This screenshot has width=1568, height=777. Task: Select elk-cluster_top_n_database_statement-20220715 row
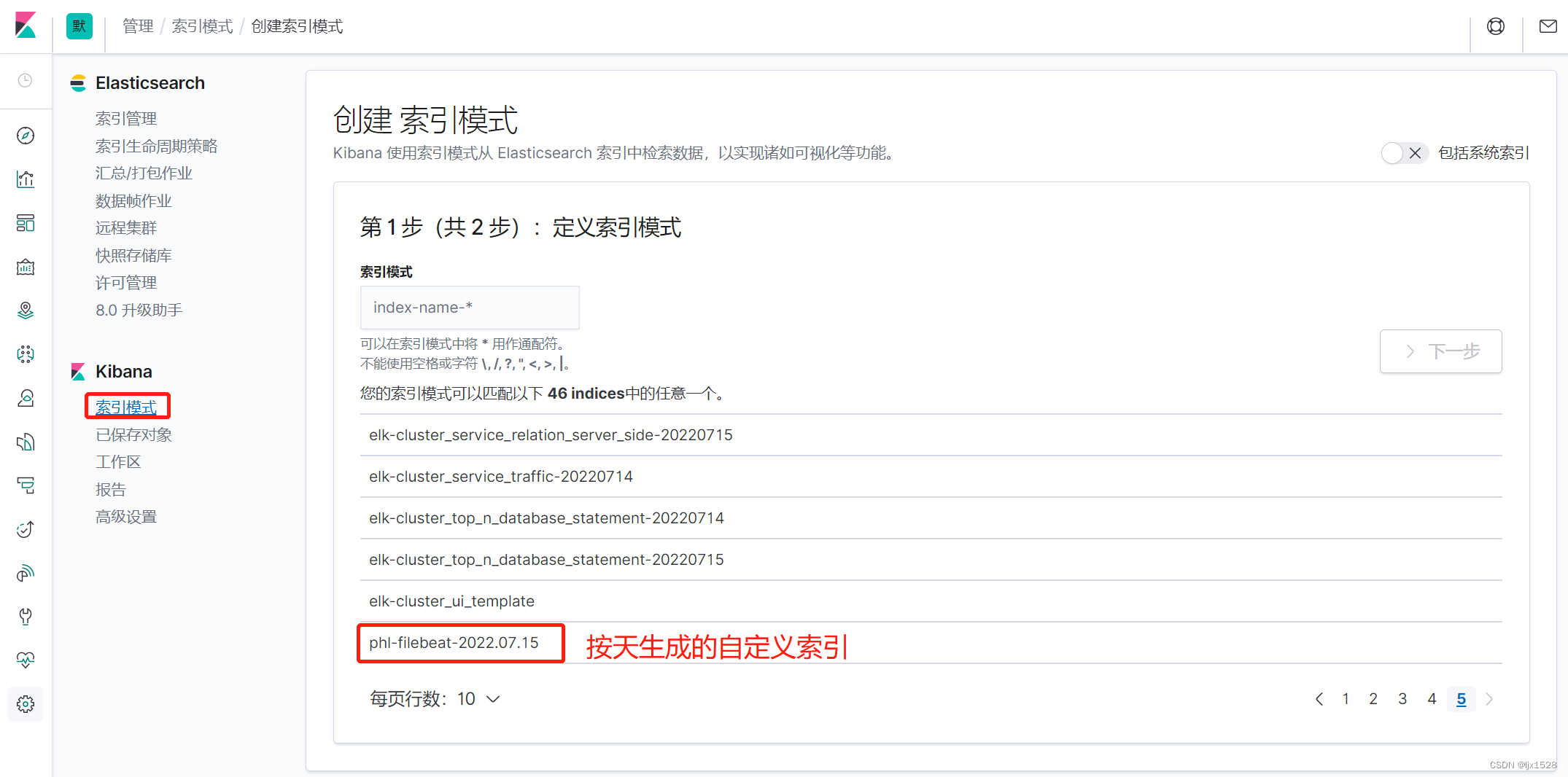(x=931, y=560)
